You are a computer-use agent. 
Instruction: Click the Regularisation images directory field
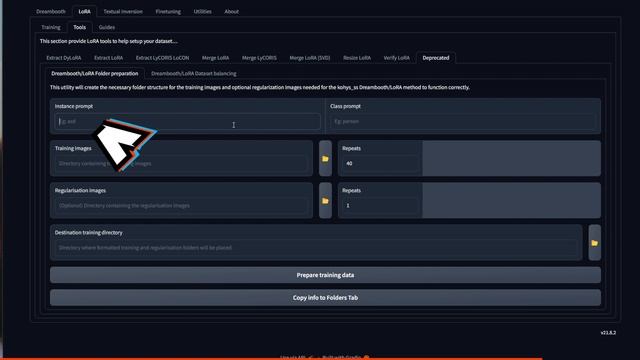(x=181, y=205)
